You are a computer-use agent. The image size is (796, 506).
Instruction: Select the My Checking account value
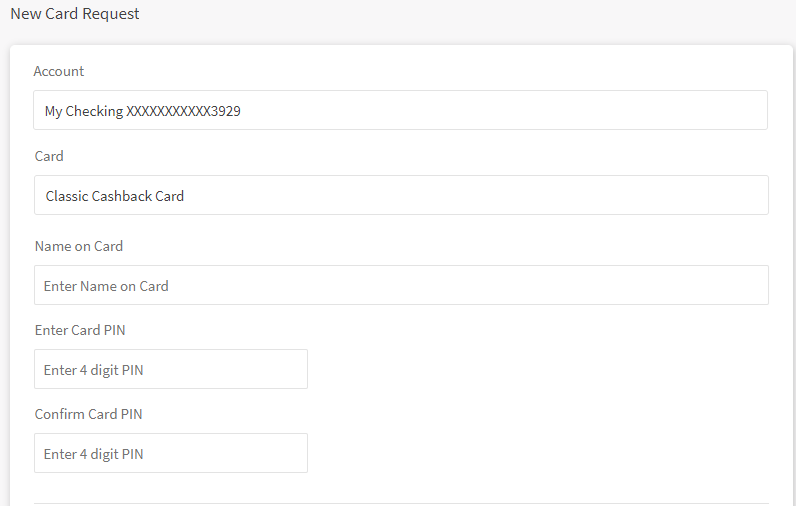[85, 111]
